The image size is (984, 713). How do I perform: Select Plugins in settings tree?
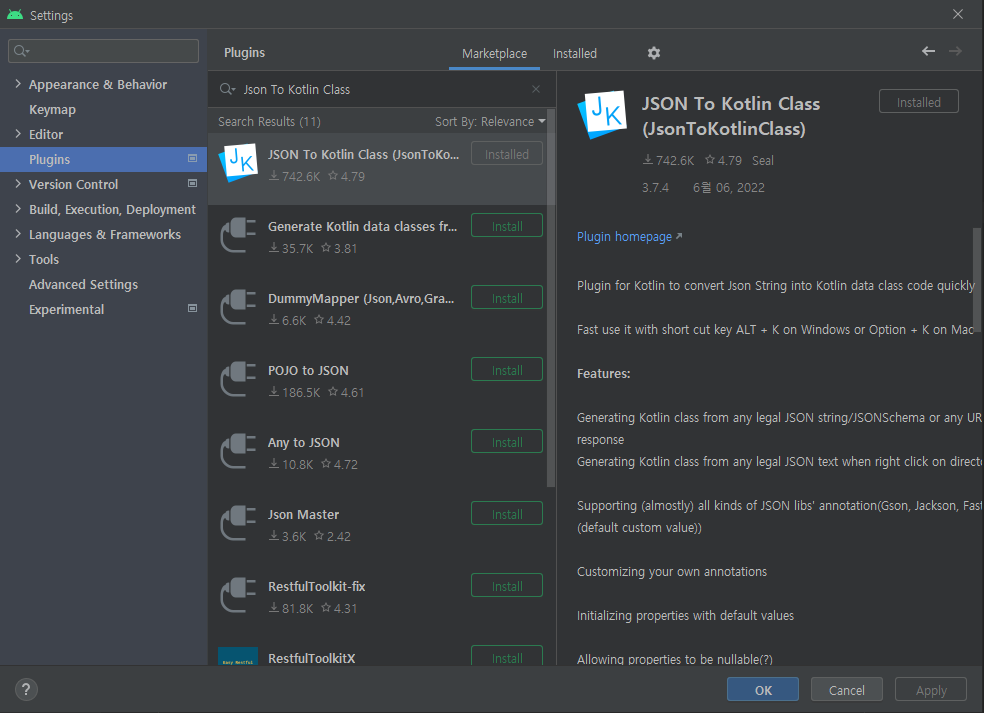(104, 159)
